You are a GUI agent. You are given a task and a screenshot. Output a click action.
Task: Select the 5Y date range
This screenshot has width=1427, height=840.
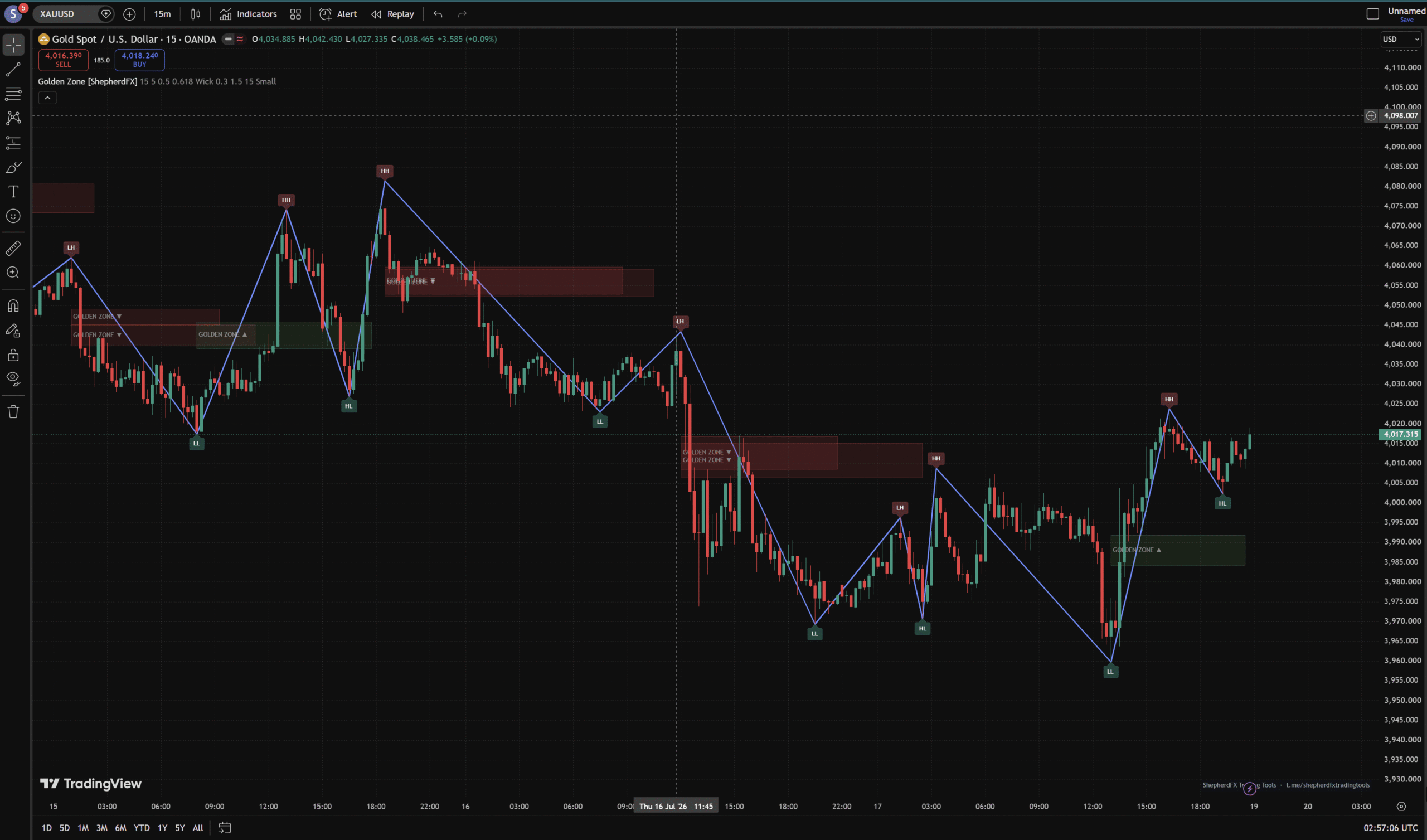pyautogui.click(x=180, y=828)
